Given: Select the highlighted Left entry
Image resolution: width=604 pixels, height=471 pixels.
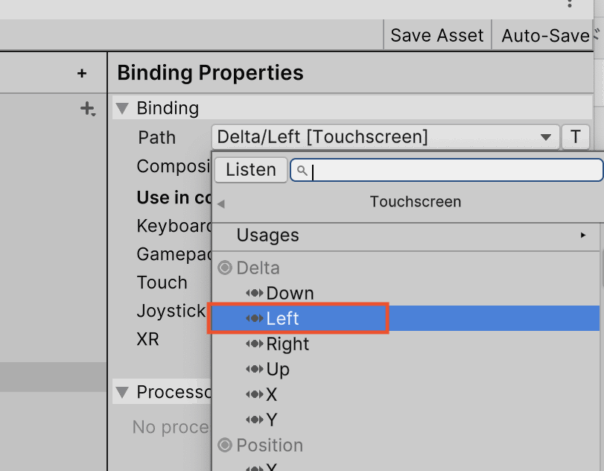Looking at the screenshot, I should (406, 318).
